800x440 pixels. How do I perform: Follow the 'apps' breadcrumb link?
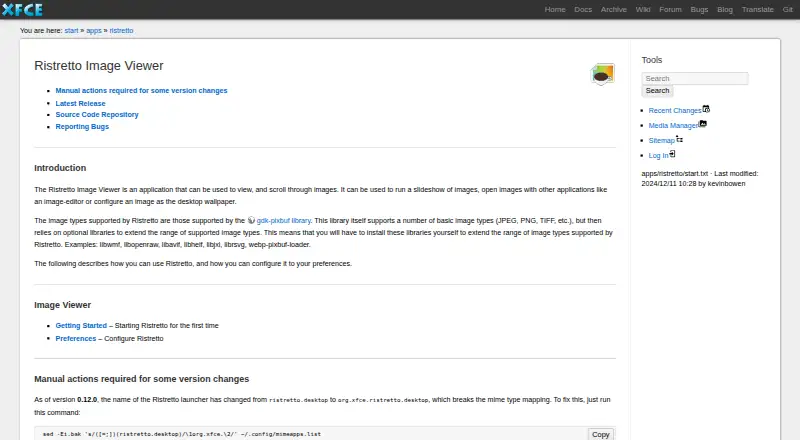94,31
